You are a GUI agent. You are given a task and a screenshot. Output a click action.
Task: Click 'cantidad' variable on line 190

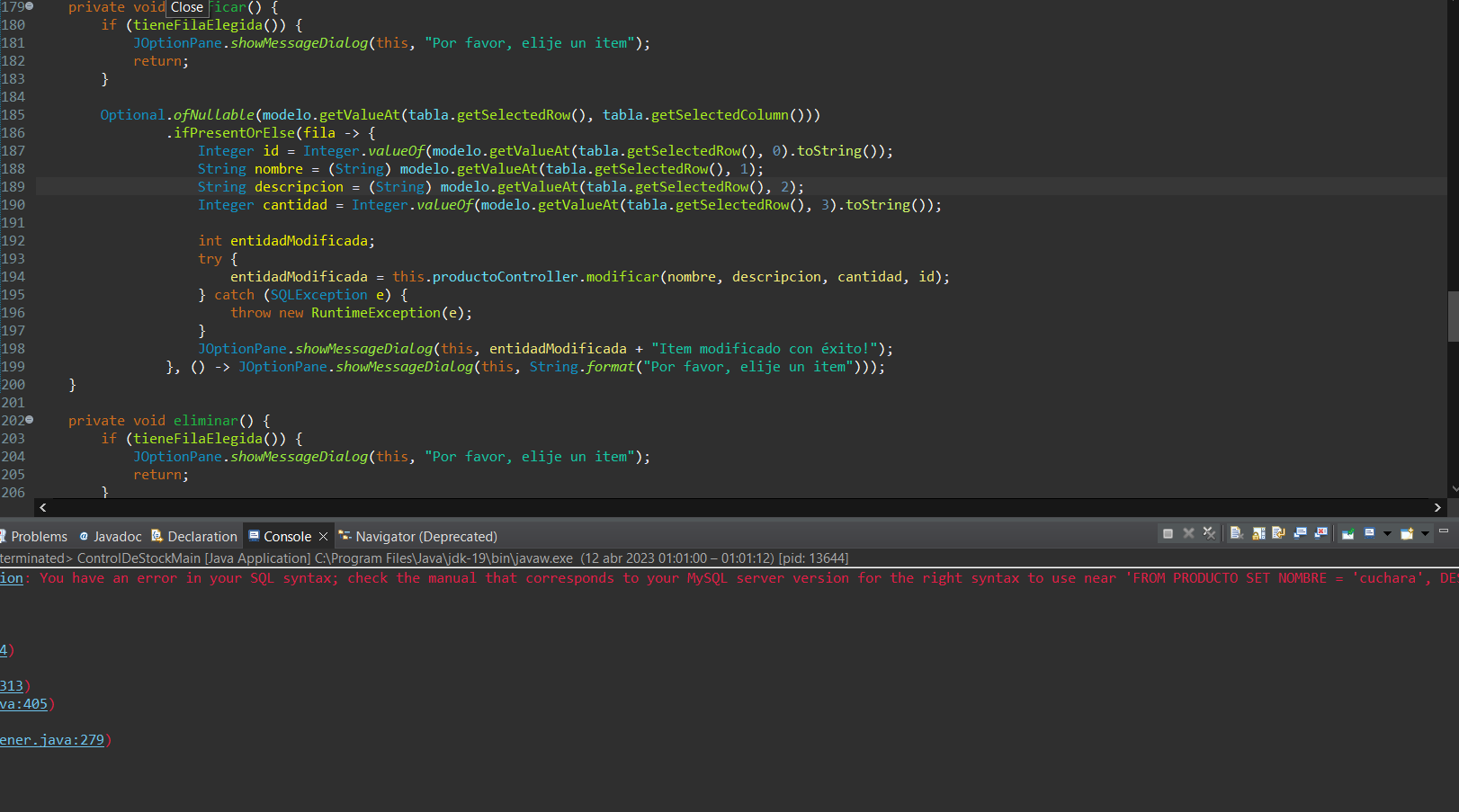point(295,205)
